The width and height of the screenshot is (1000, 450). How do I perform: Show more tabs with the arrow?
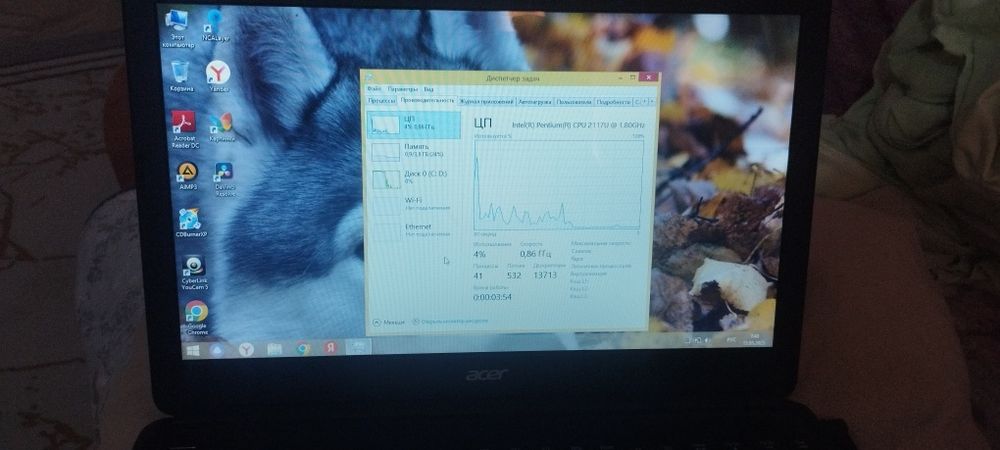pyautogui.click(x=652, y=102)
